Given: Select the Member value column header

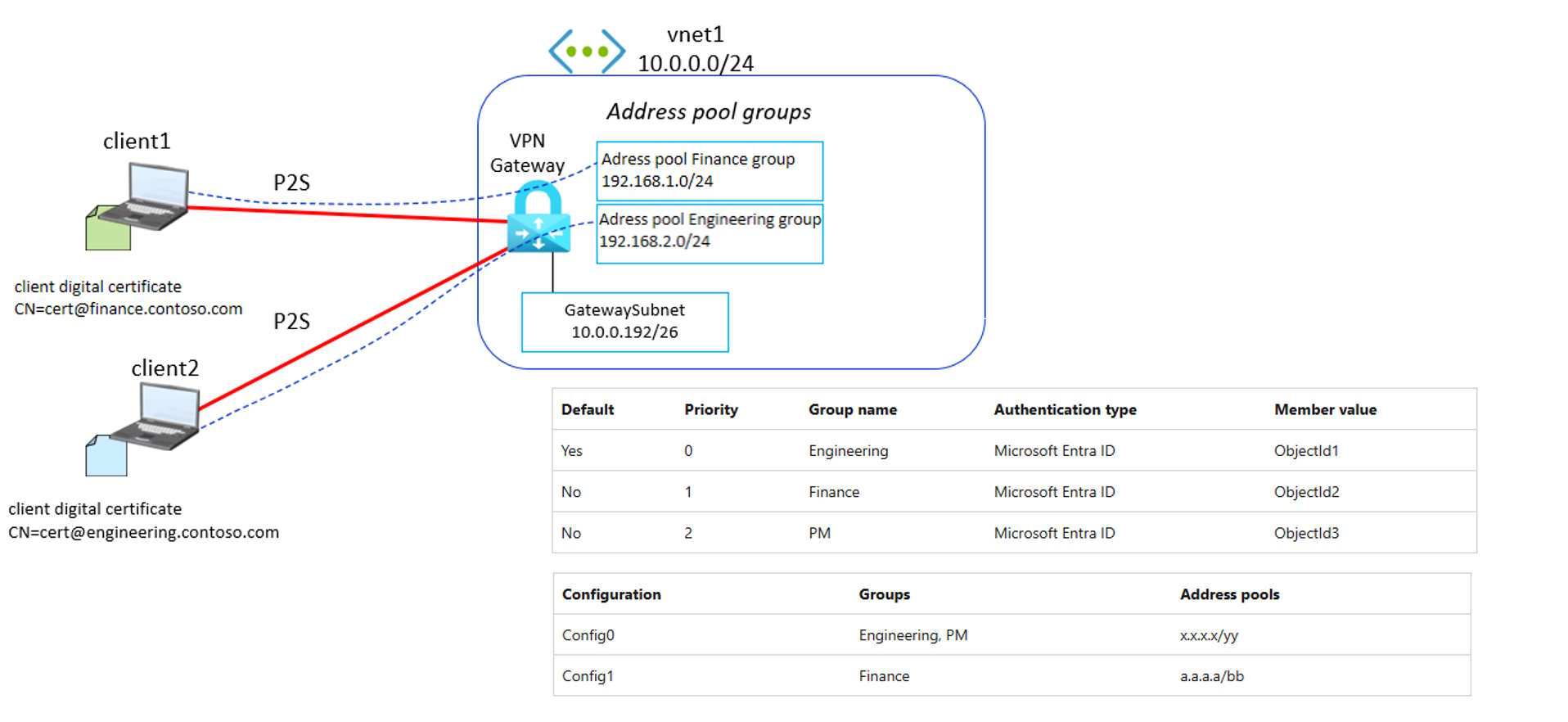Looking at the screenshot, I should (x=1324, y=409).
